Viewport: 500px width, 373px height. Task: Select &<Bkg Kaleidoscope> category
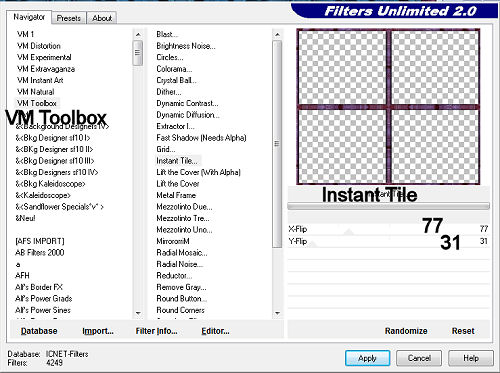point(50,184)
